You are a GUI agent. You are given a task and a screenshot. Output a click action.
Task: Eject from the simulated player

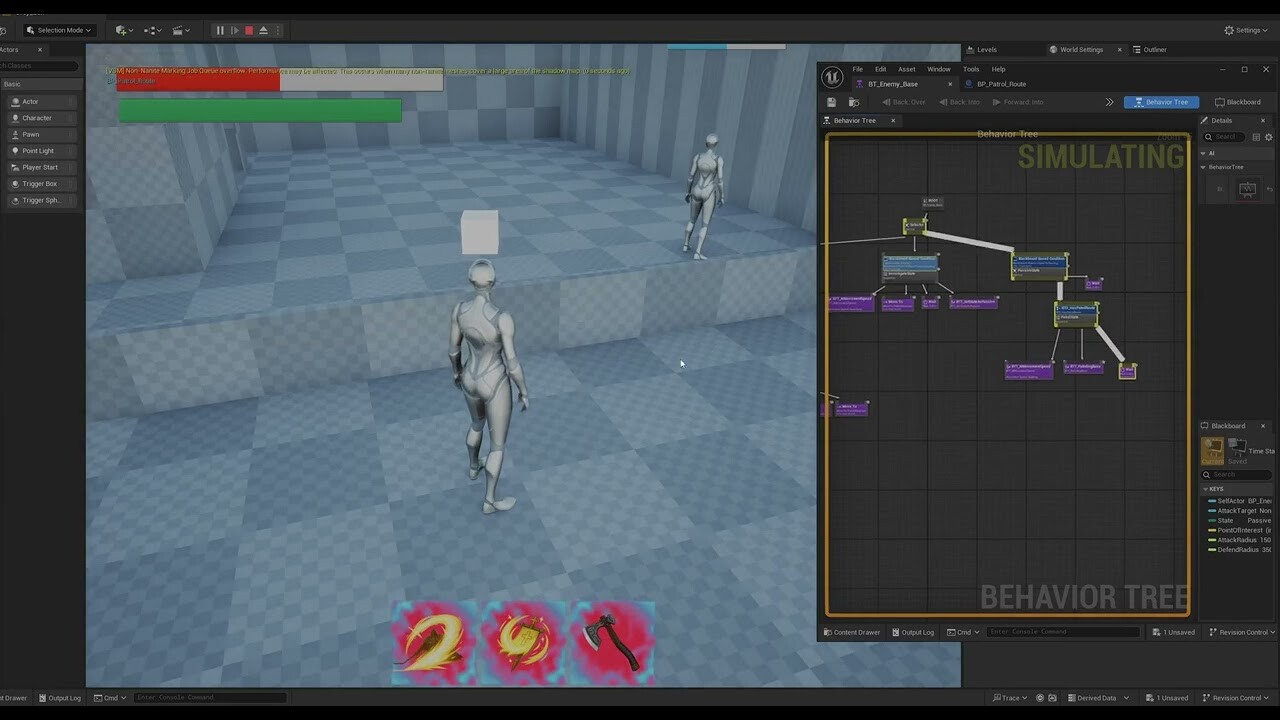point(263,30)
